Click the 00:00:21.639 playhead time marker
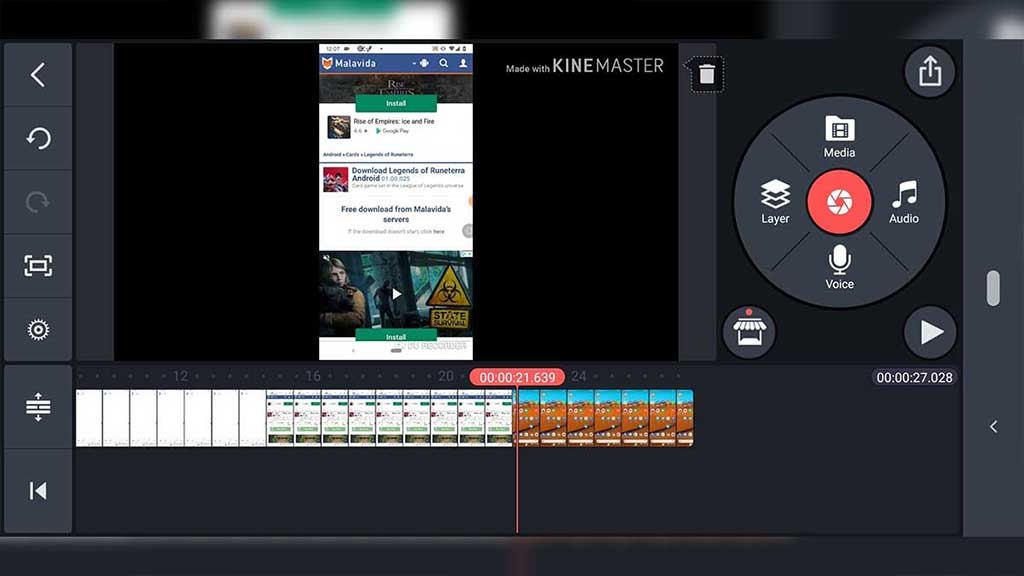Screen dimensions: 1024x576 point(517,377)
